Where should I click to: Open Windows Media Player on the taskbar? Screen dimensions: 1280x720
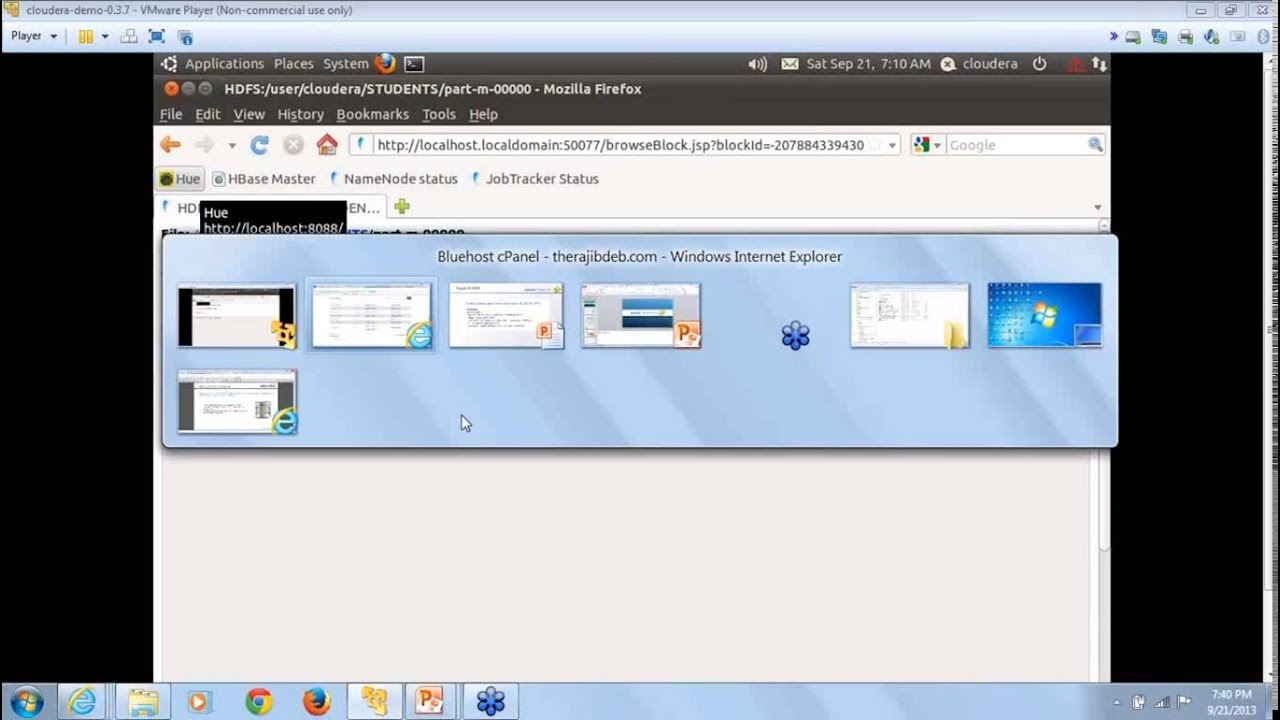click(198, 701)
